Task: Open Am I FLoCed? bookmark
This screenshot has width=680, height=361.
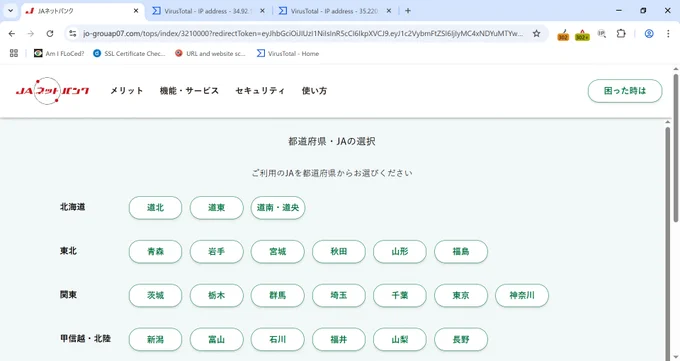Action: (x=59, y=53)
